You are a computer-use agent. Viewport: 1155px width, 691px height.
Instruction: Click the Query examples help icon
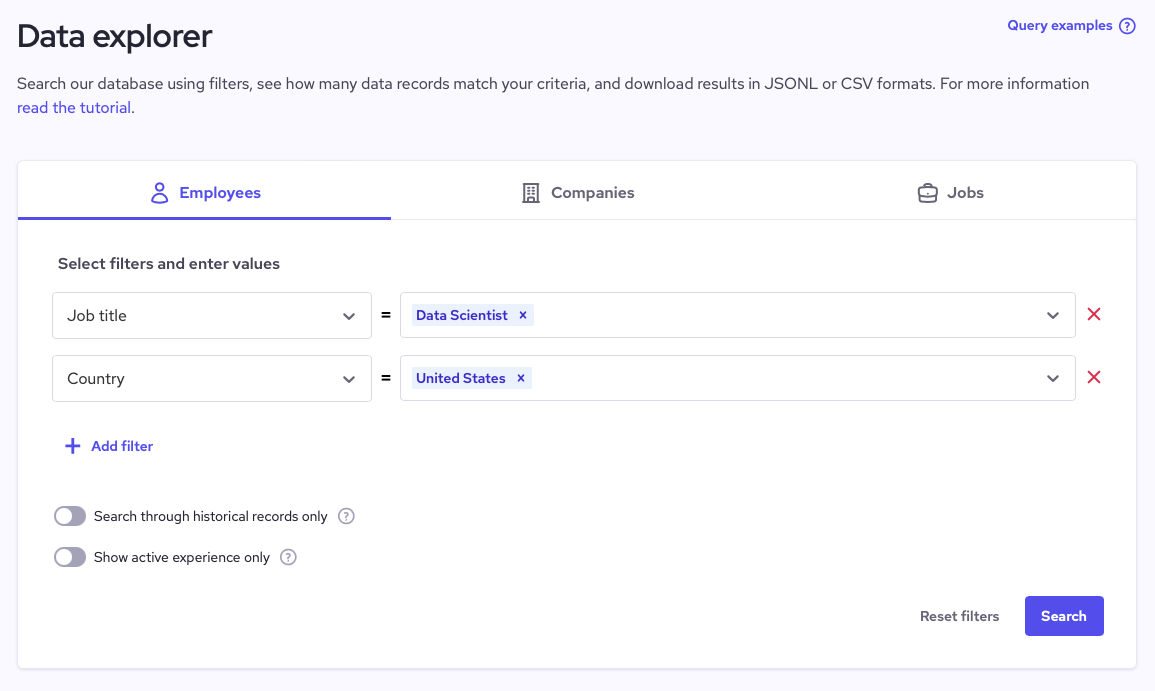1127,26
